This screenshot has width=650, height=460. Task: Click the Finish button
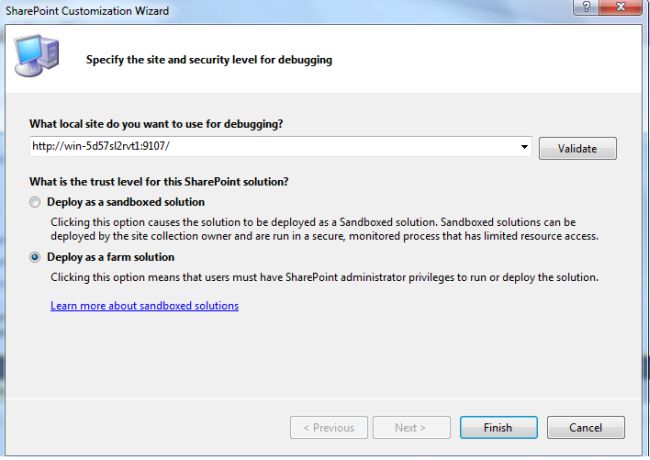click(x=498, y=427)
